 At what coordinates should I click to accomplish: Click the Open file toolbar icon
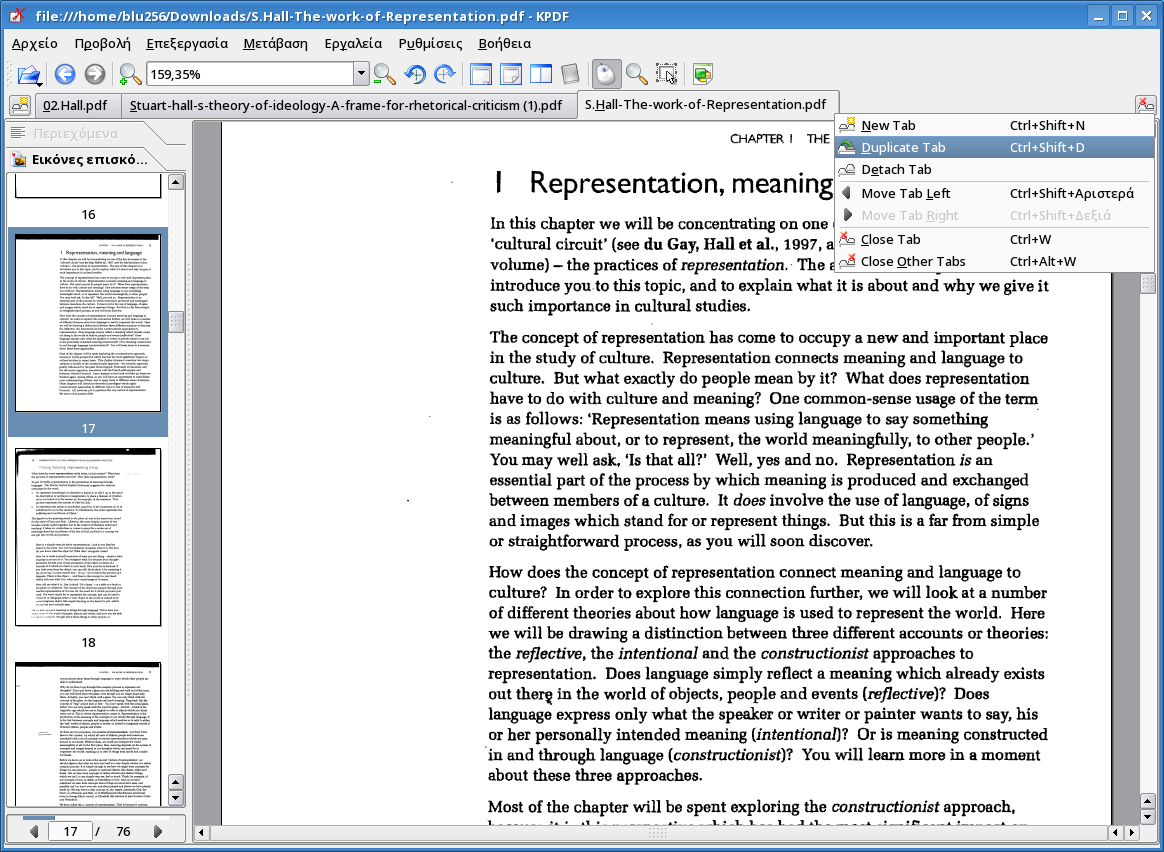pyautogui.click(x=28, y=74)
